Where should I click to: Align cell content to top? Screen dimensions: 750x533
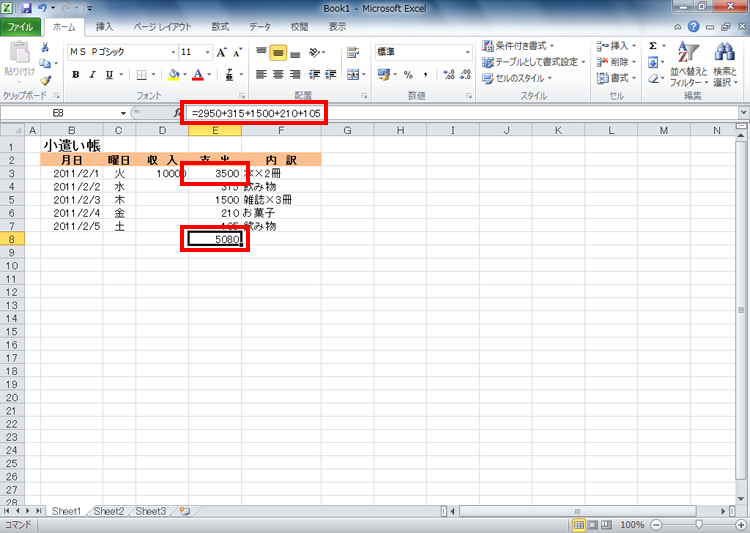pyautogui.click(x=261, y=52)
